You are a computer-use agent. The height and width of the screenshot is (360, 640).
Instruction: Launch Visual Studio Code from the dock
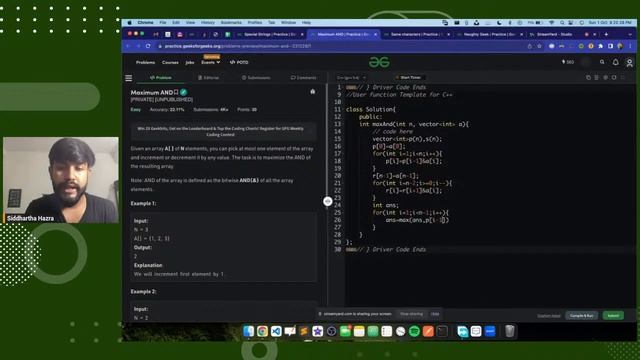[276, 331]
